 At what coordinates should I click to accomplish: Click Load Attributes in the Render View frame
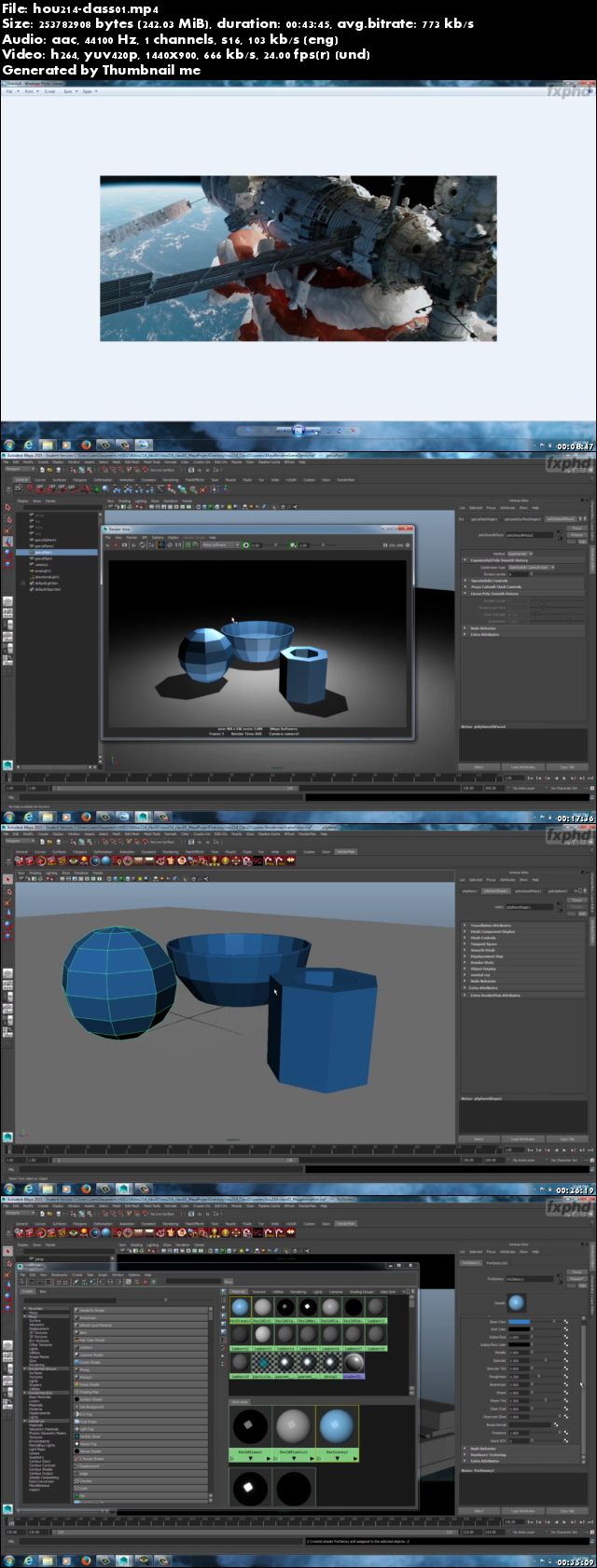tap(522, 767)
